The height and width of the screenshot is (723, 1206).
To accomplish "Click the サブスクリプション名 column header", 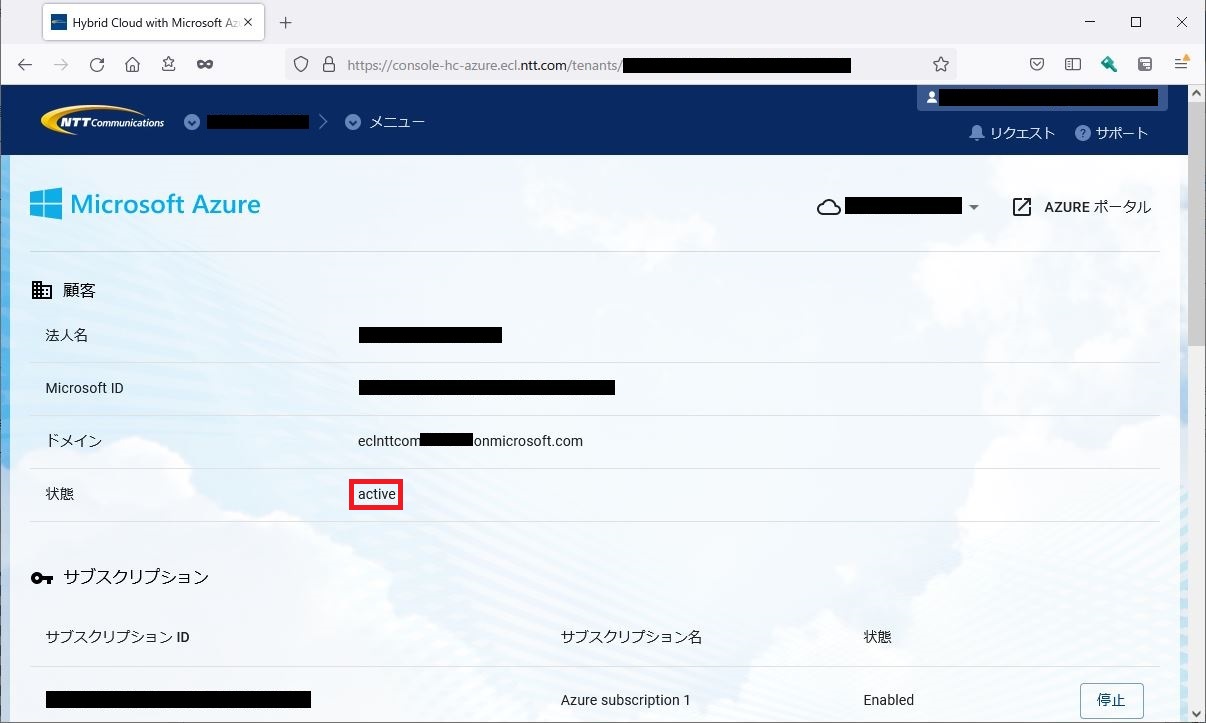I will (x=632, y=637).
